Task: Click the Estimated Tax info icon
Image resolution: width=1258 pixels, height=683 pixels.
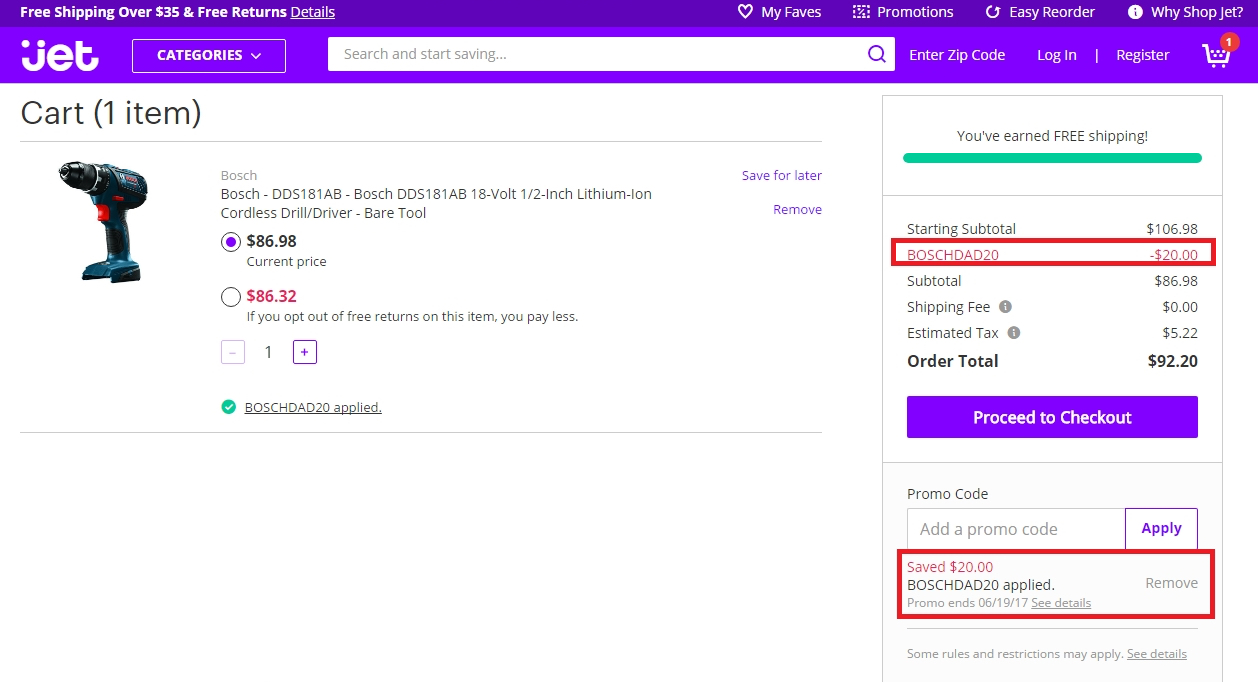Action: pos(1014,333)
